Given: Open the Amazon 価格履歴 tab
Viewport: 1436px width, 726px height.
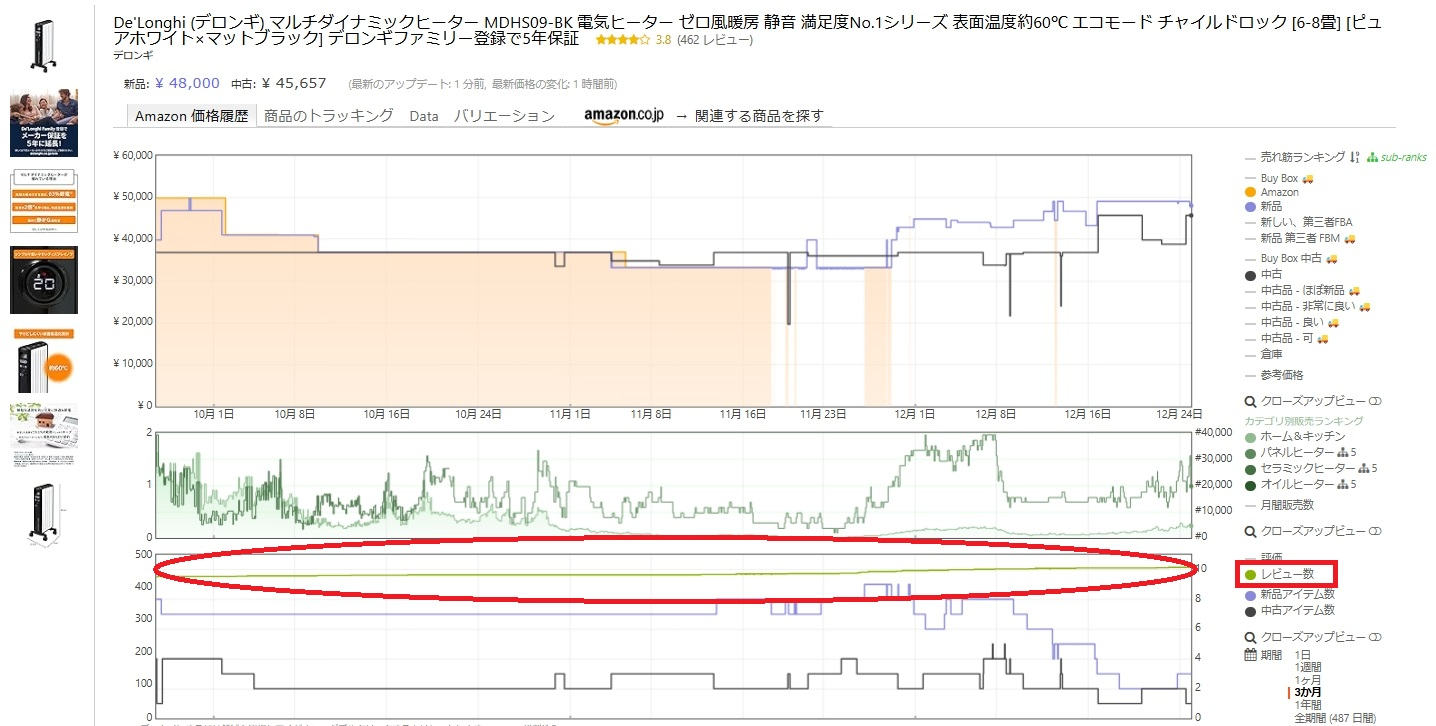Looking at the screenshot, I should 191,116.
